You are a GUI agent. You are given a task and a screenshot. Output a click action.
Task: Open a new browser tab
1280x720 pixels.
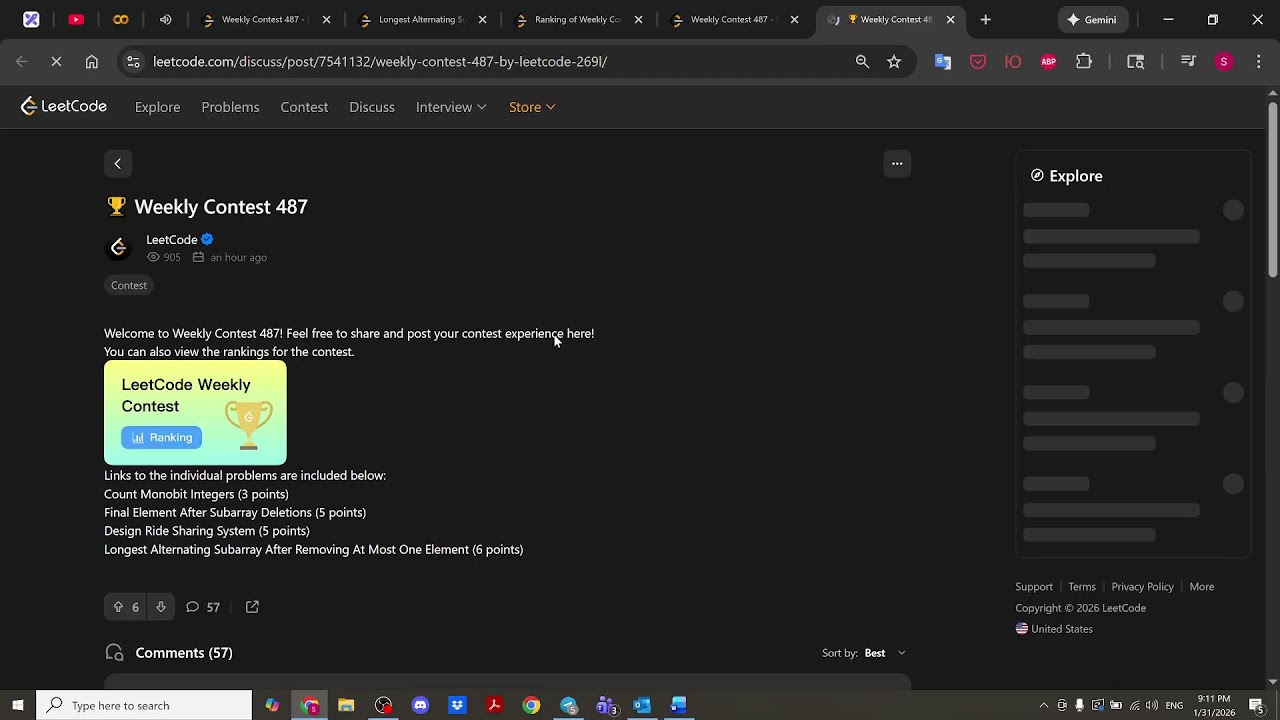coord(985,19)
